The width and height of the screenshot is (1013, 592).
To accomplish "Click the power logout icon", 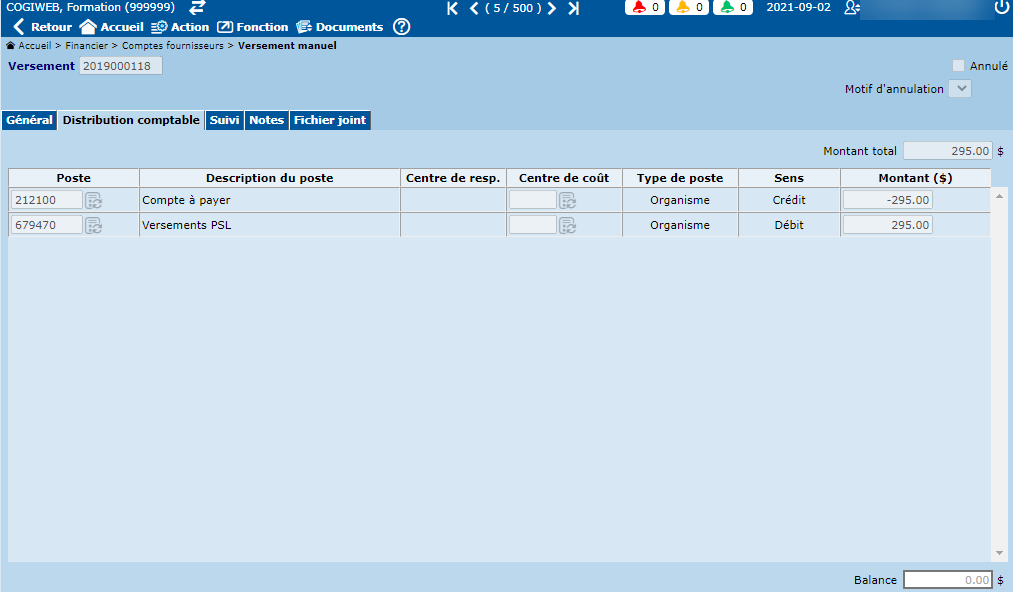I will click(x=1001, y=8).
